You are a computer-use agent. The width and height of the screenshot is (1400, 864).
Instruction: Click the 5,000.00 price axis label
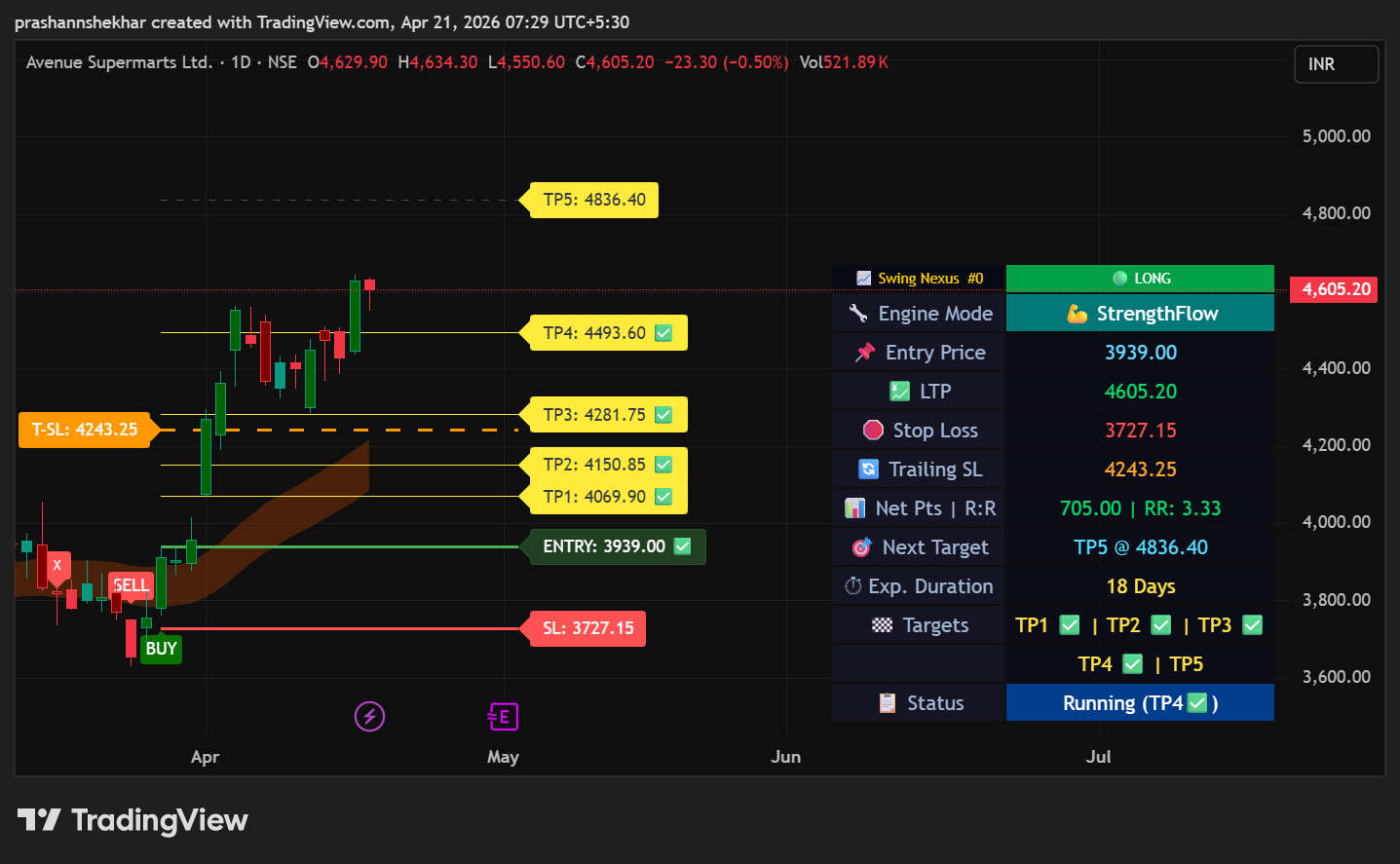point(1336,136)
